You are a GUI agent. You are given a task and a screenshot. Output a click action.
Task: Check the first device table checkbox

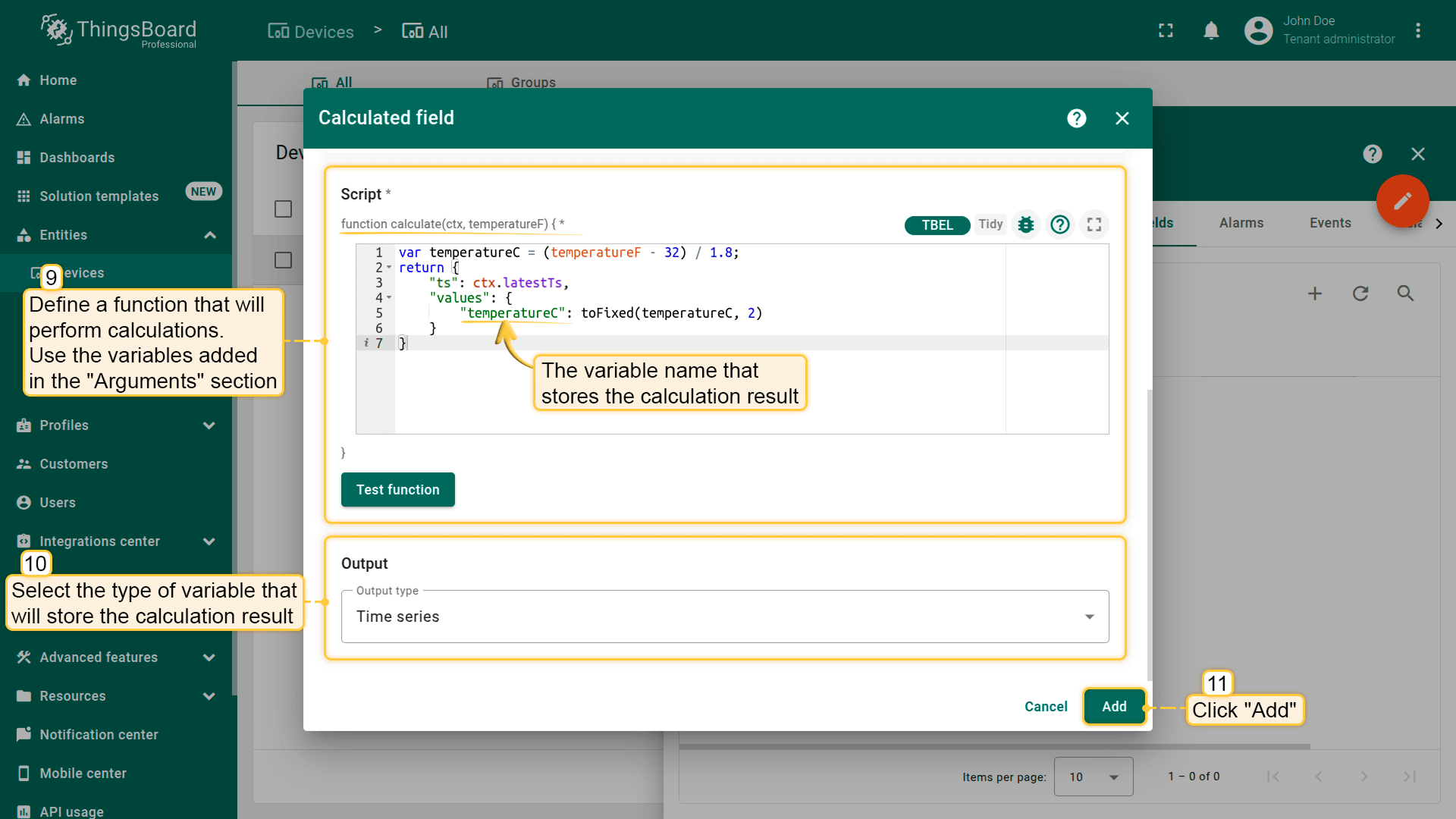pyautogui.click(x=283, y=209)
